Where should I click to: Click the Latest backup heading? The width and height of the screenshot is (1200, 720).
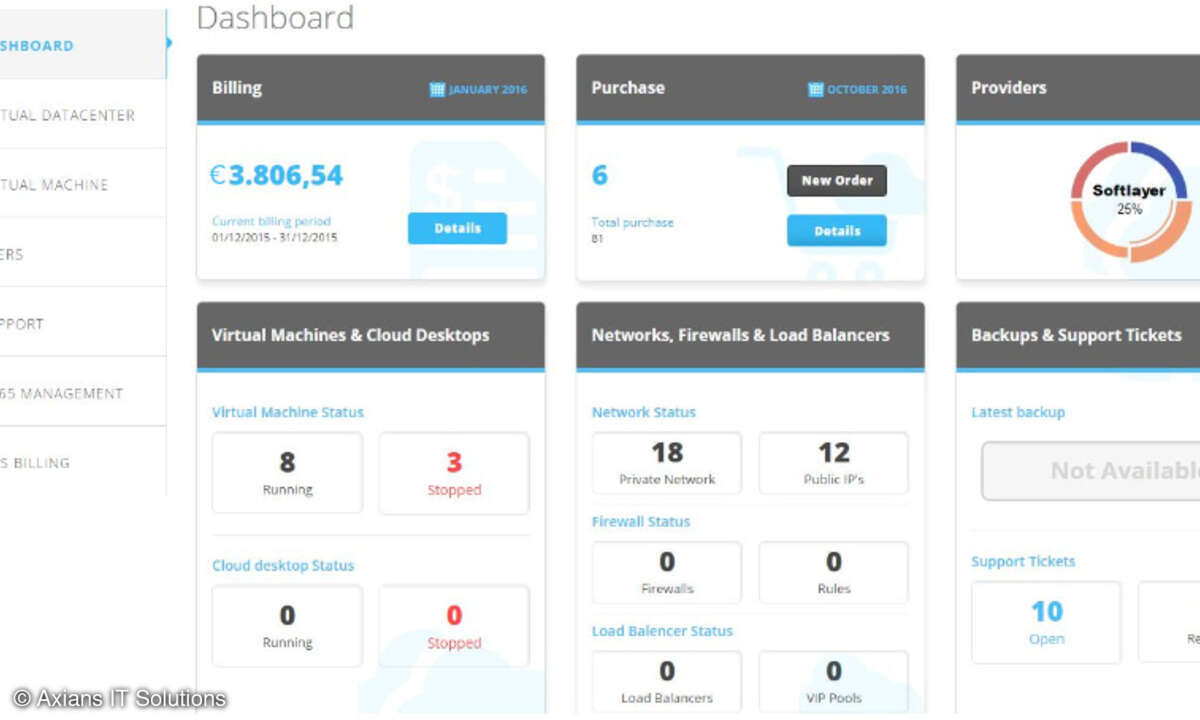coord(1018,412)
